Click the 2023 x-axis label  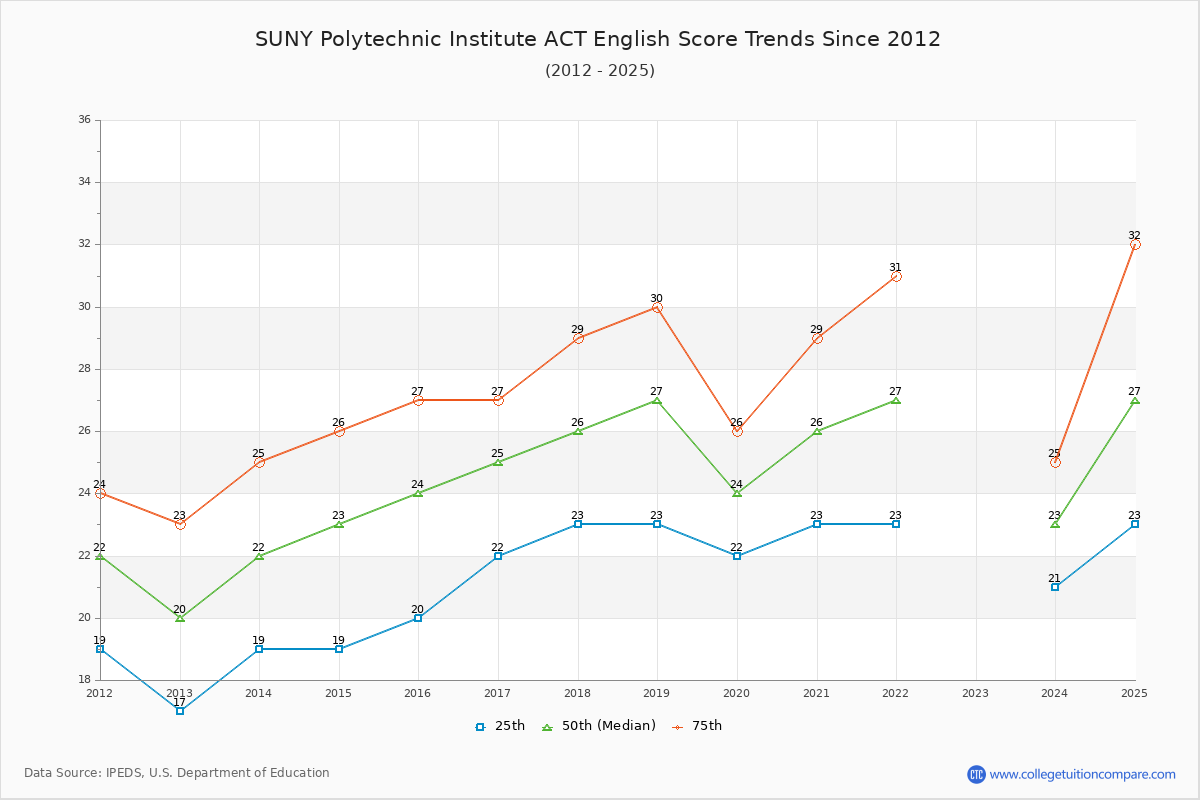[x=975, y=693]
